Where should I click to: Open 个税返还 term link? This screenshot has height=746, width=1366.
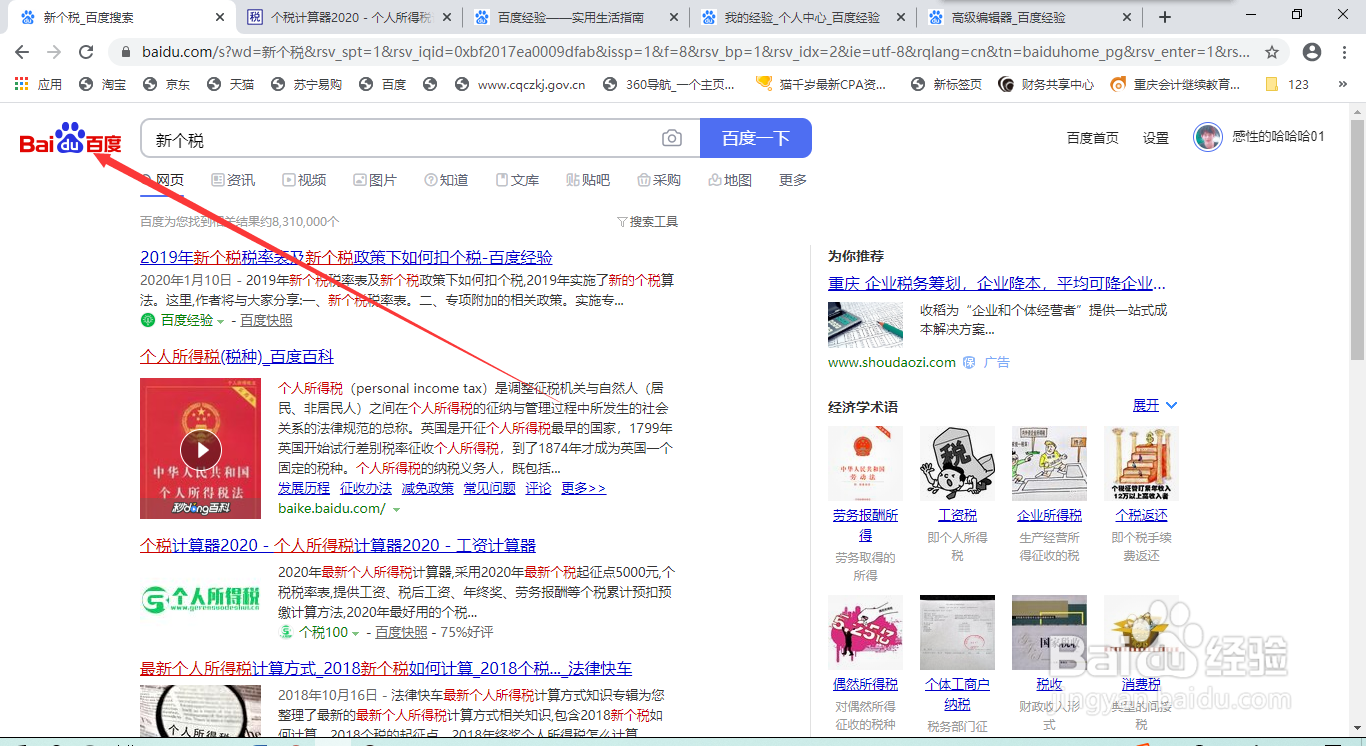(1141, 515)
